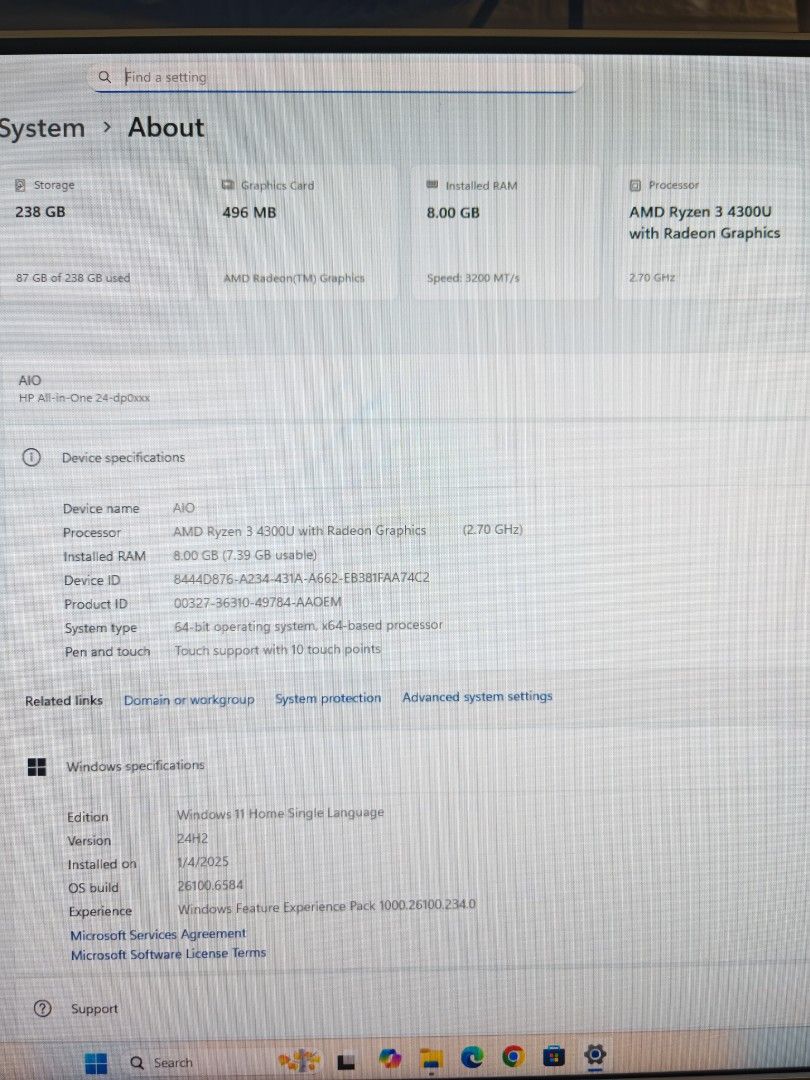
Task: Click the Installed RAM icon
Action: point(431,184)
